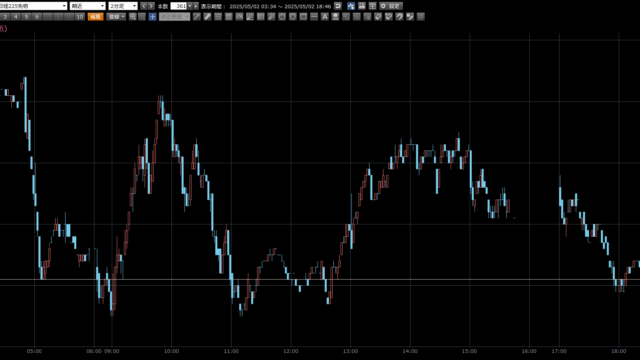This screenshot has width=640, height=360.
Task: Select the stamp marker tool
Action: (x=335, y=17)
